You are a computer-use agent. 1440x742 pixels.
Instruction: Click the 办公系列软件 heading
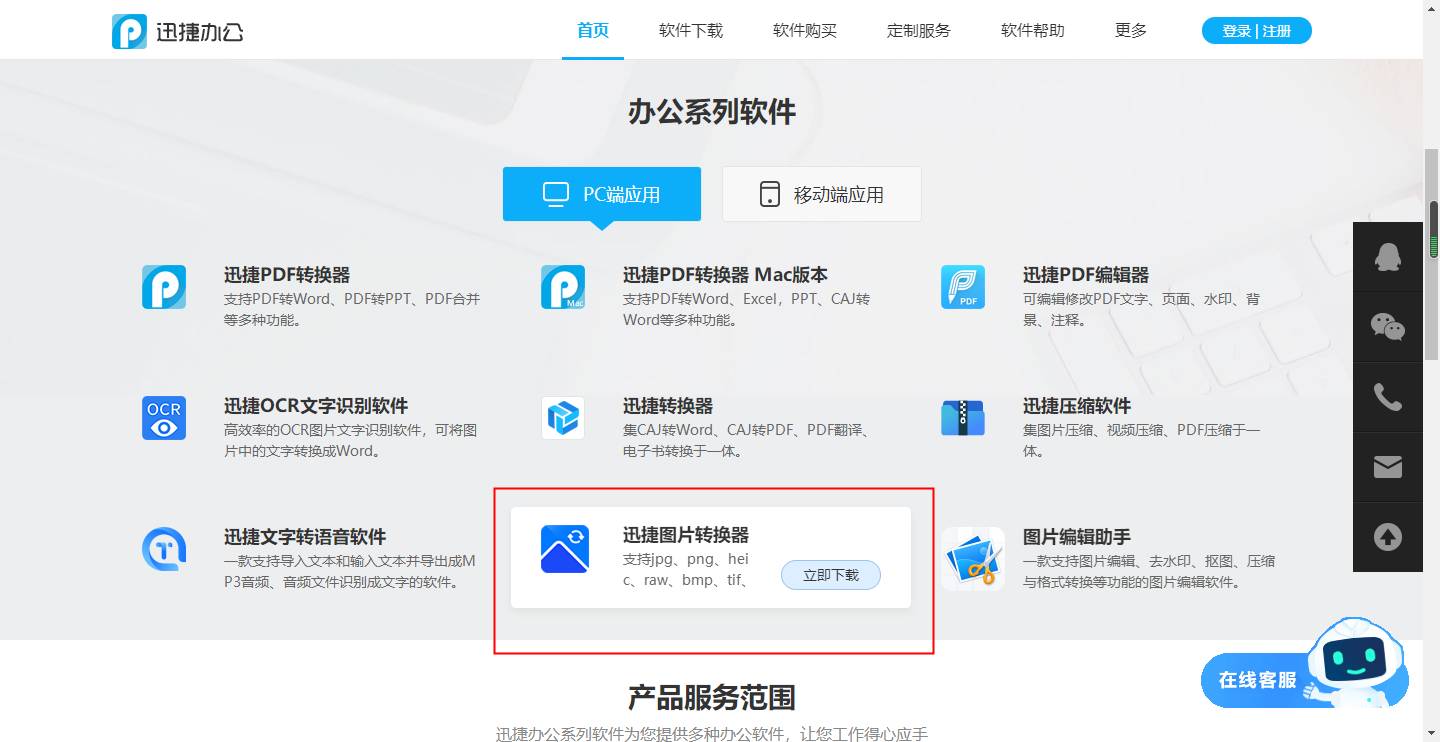click(x=712, y=112)
